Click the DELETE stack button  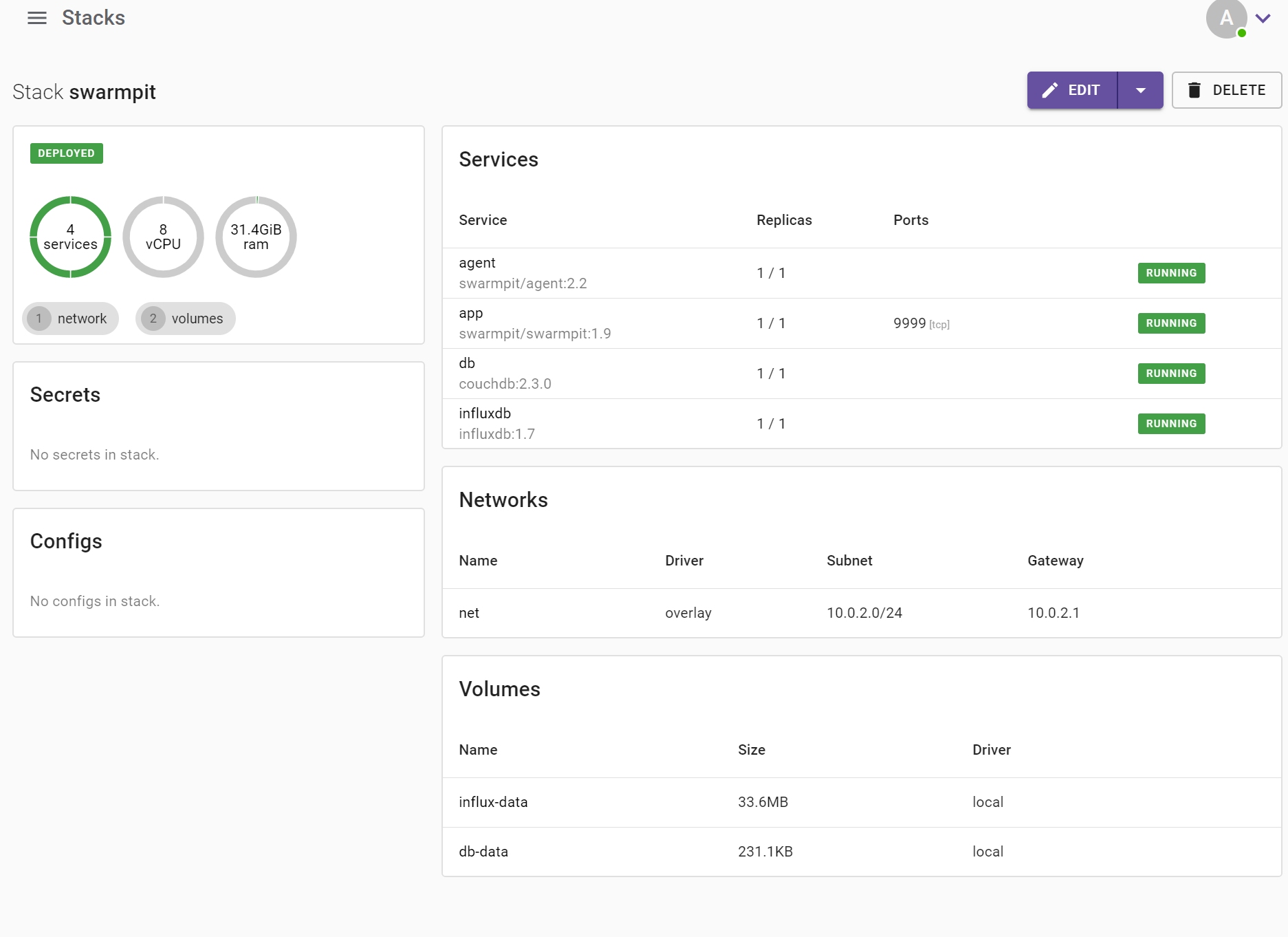1227,90
